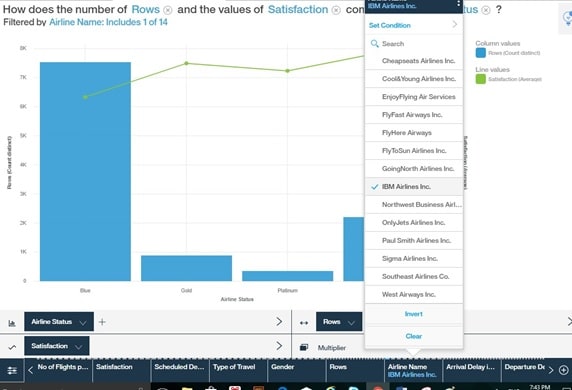Viewport: 572px width, 390px height.
Task: Select Rows tray column
Action: 355,371
